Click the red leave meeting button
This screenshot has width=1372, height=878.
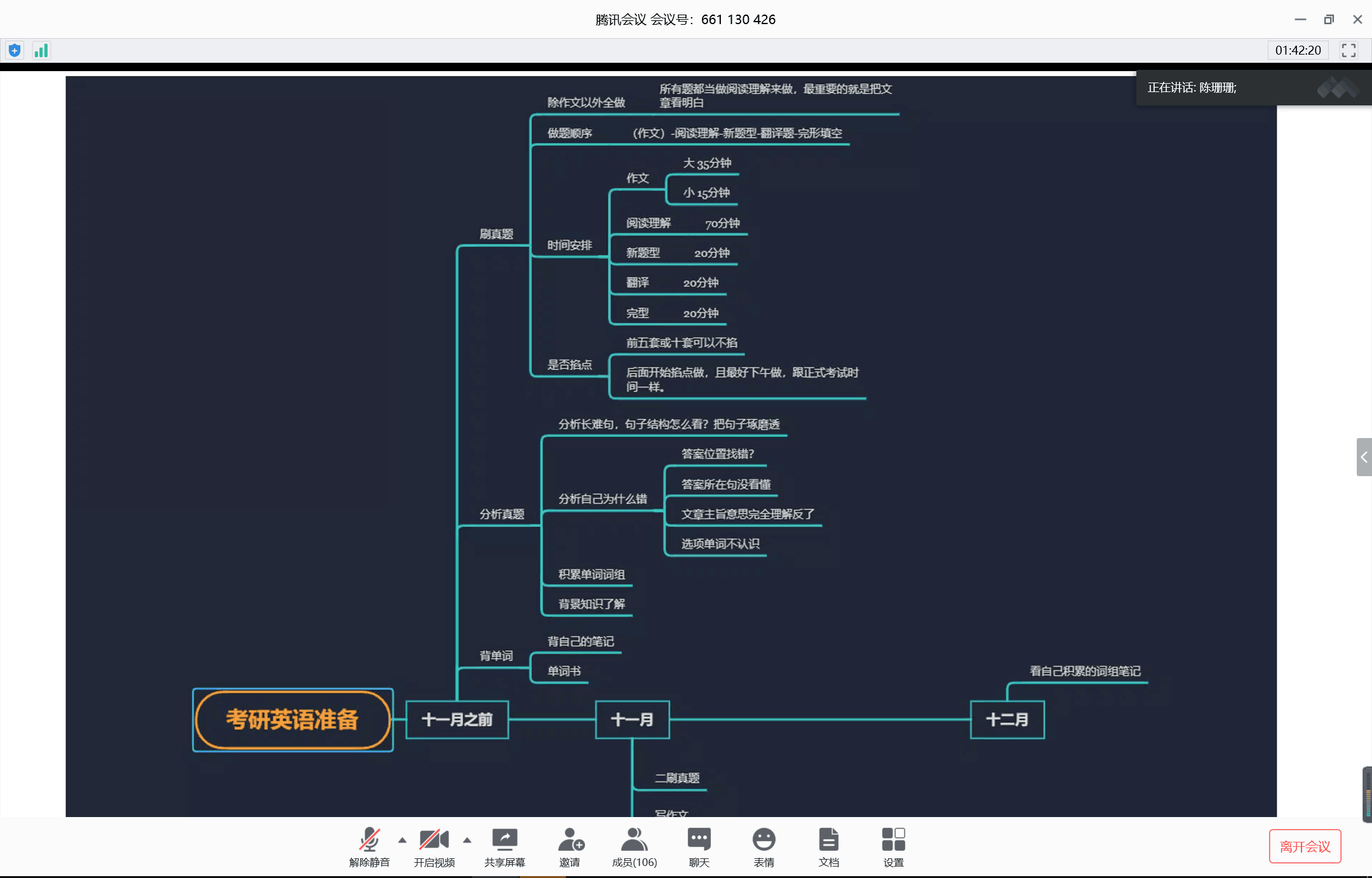[1305, 846]
